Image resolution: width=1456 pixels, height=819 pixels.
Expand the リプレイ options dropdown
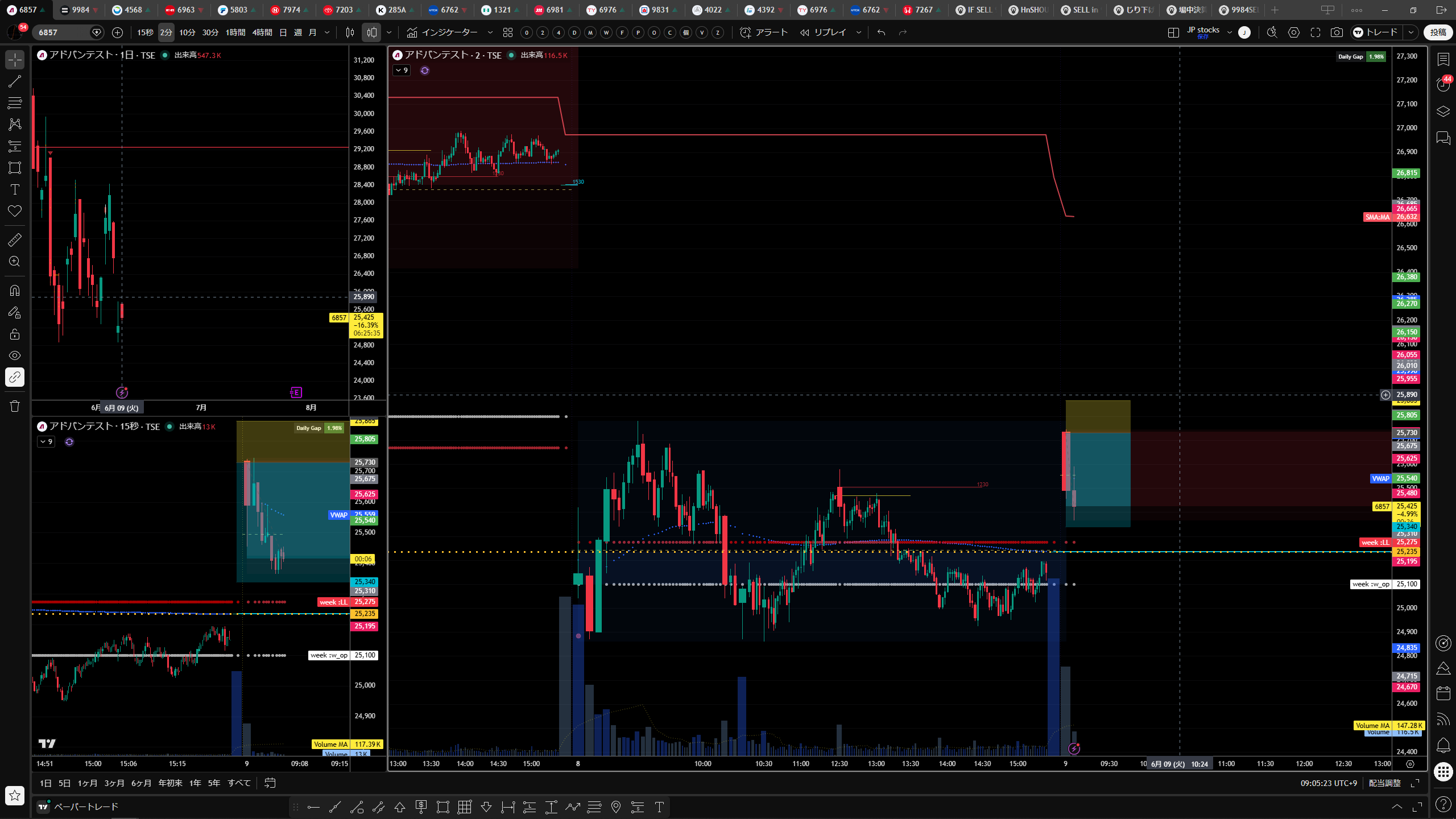click(859, 32)
